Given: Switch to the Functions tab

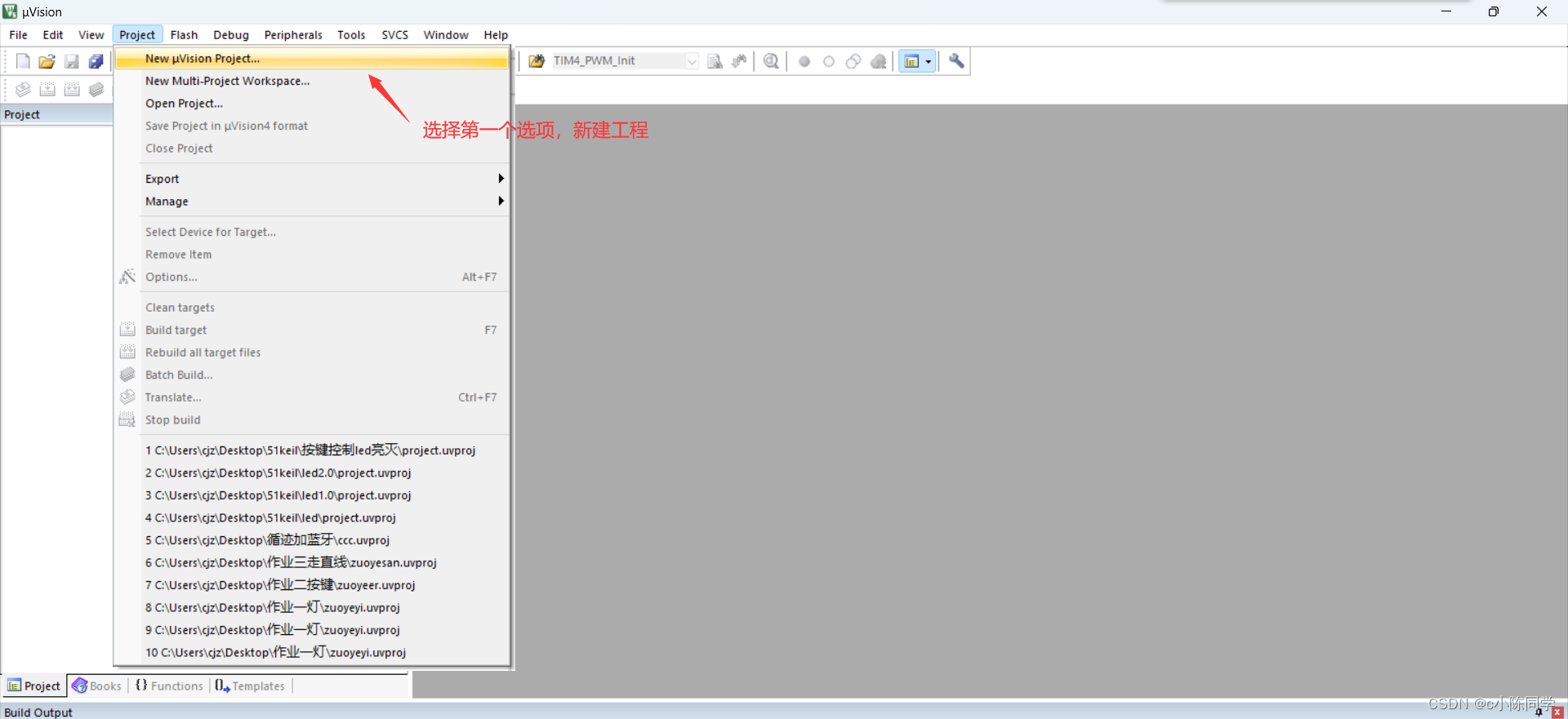Looking at the screenshot, I should pyautogui.click(x=169, y=686).
